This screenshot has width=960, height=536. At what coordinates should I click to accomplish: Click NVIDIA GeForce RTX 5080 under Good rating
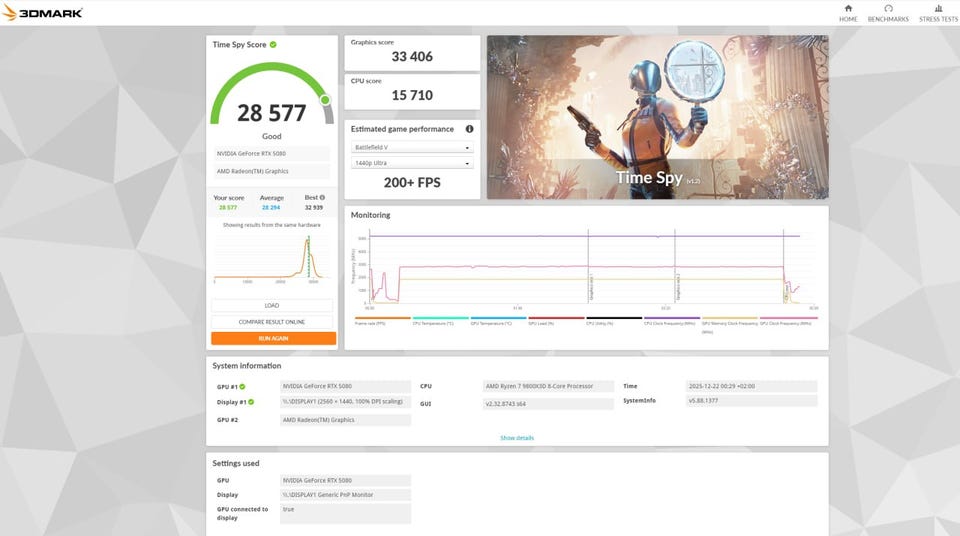click(x=272, y=154)
